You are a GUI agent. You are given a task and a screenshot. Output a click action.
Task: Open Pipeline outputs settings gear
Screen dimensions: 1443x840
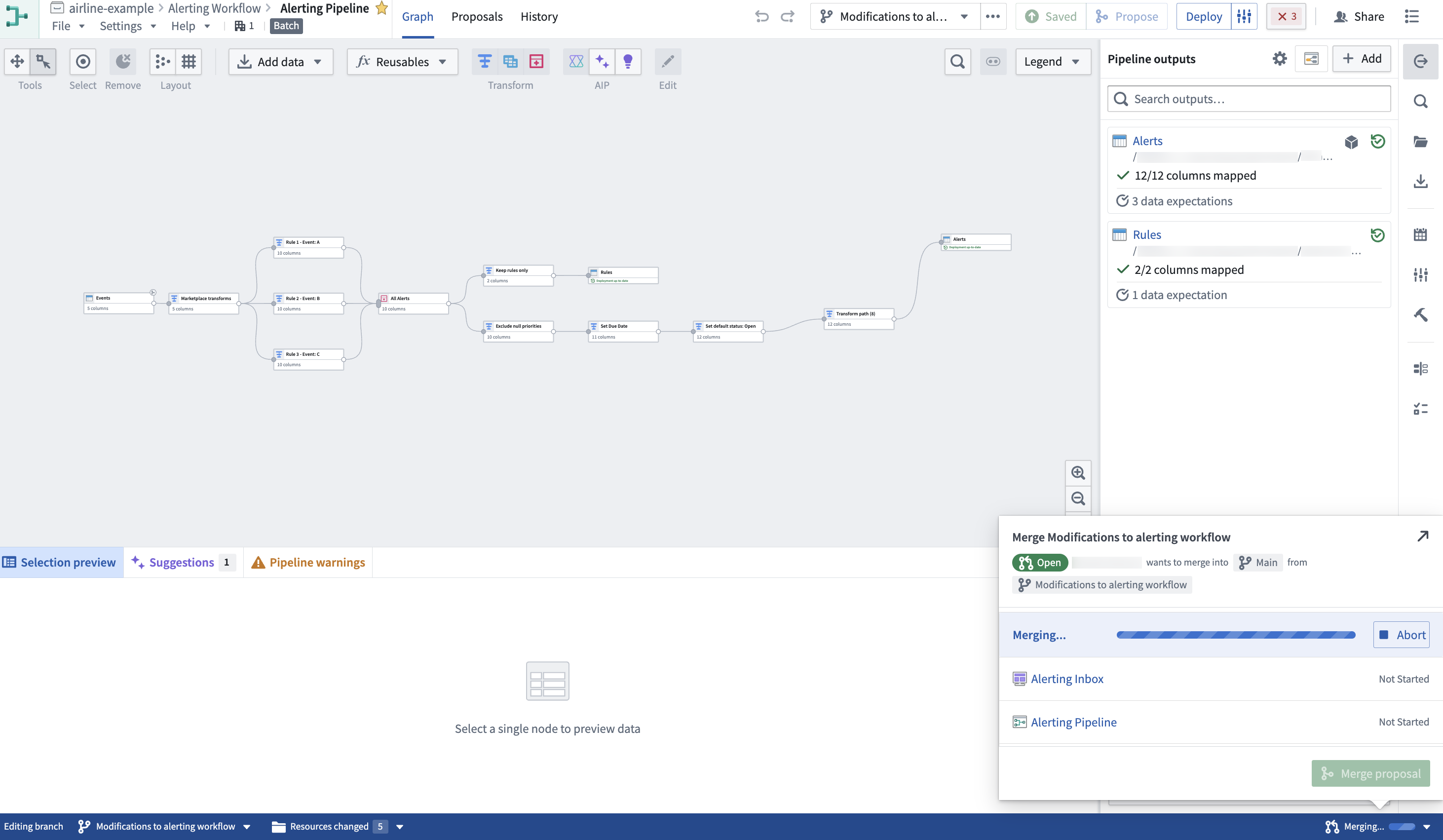[1280, 58]
